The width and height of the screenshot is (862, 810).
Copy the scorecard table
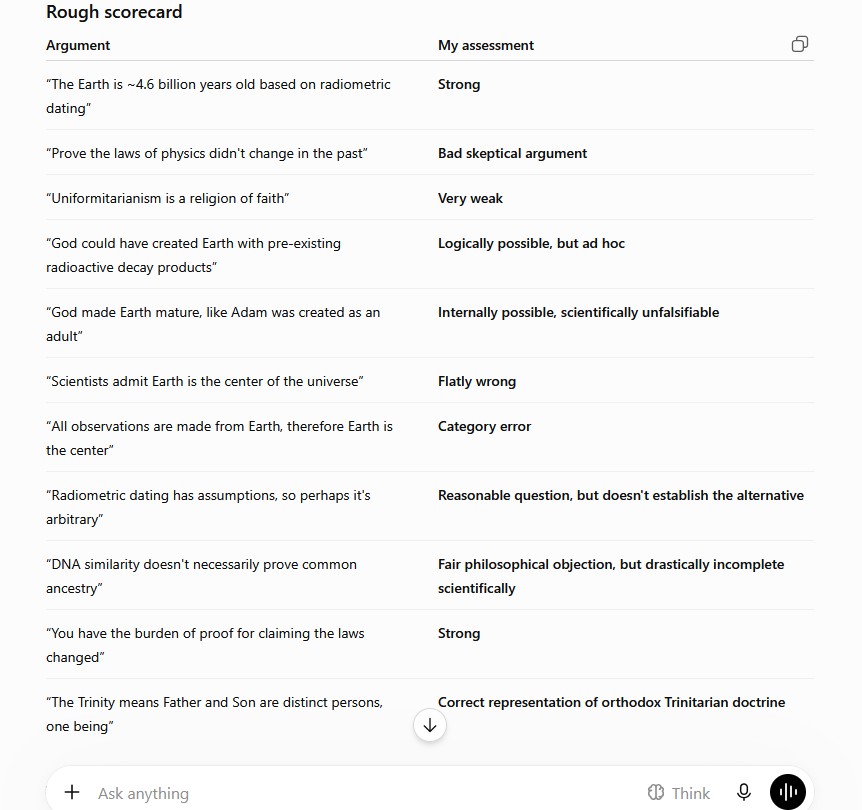799,44
